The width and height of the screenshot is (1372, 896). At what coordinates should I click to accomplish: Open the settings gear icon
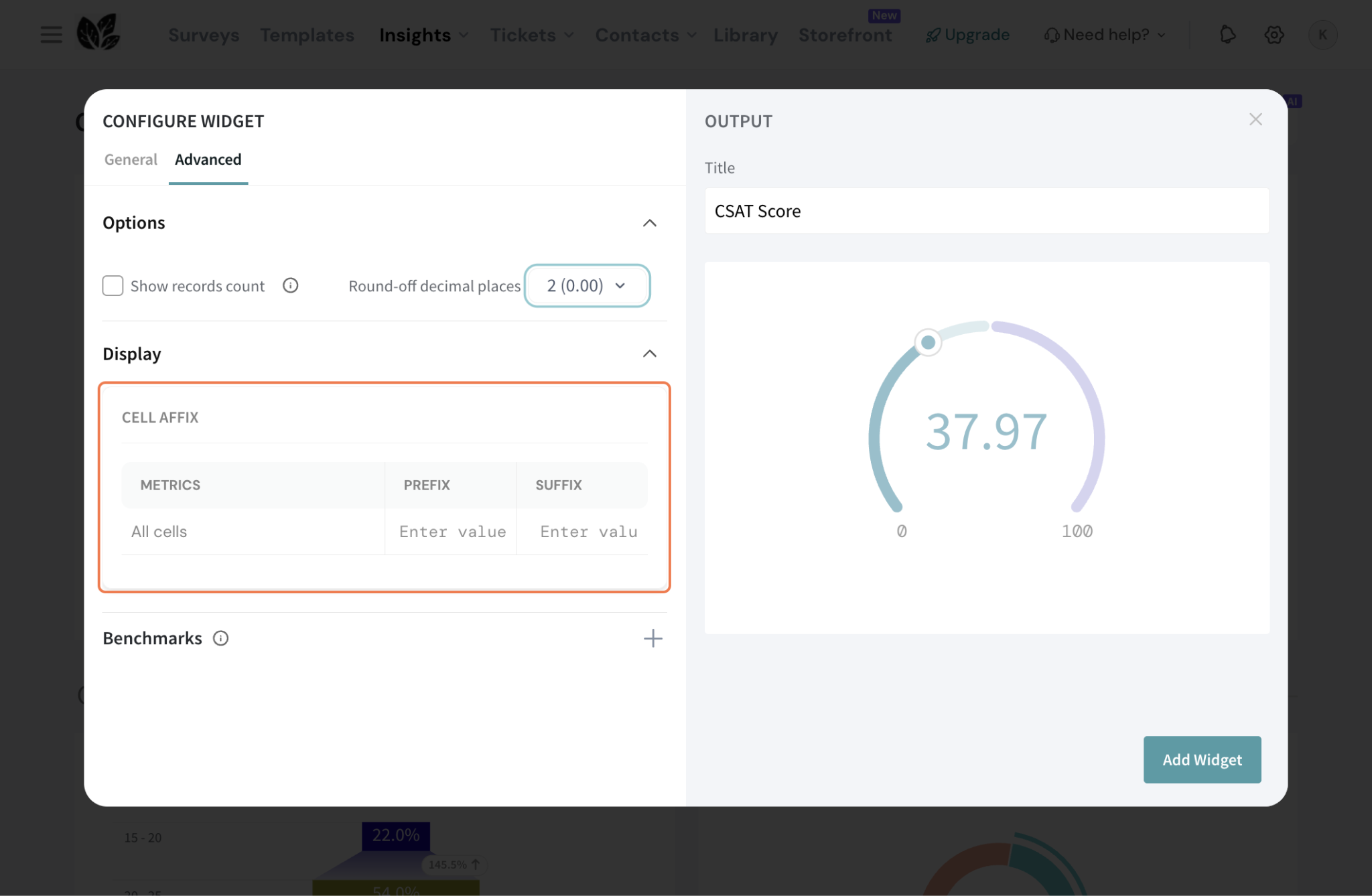[x=1274, y=34]
